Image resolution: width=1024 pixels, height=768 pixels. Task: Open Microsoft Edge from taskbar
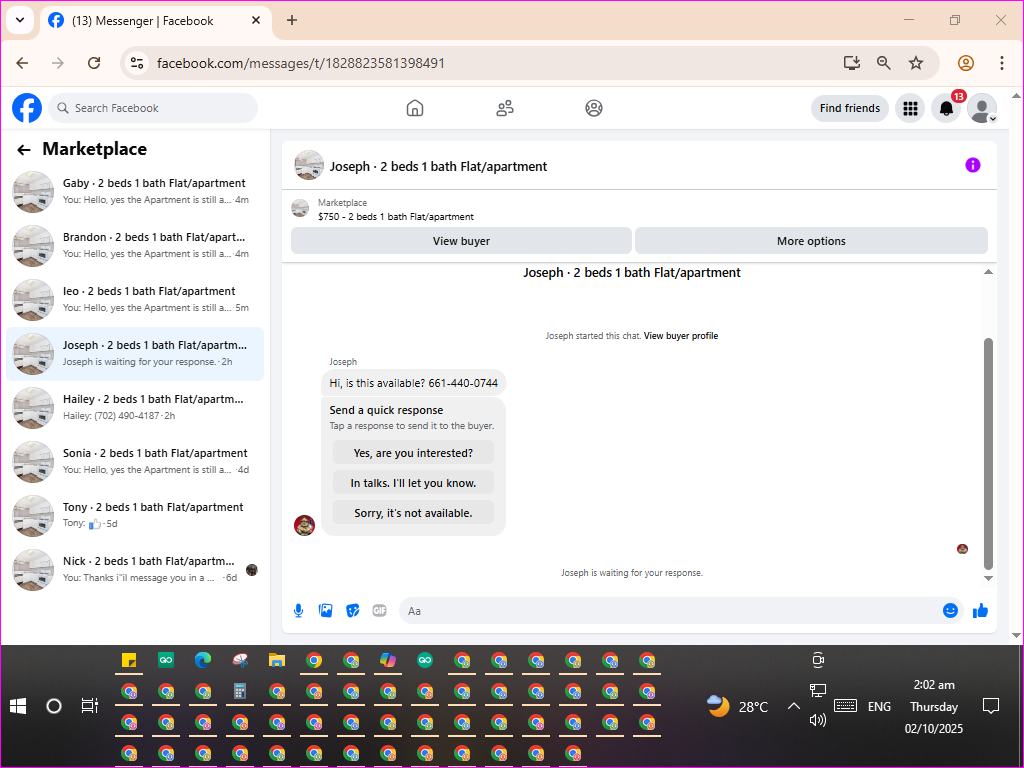click(x=203, y=660)
